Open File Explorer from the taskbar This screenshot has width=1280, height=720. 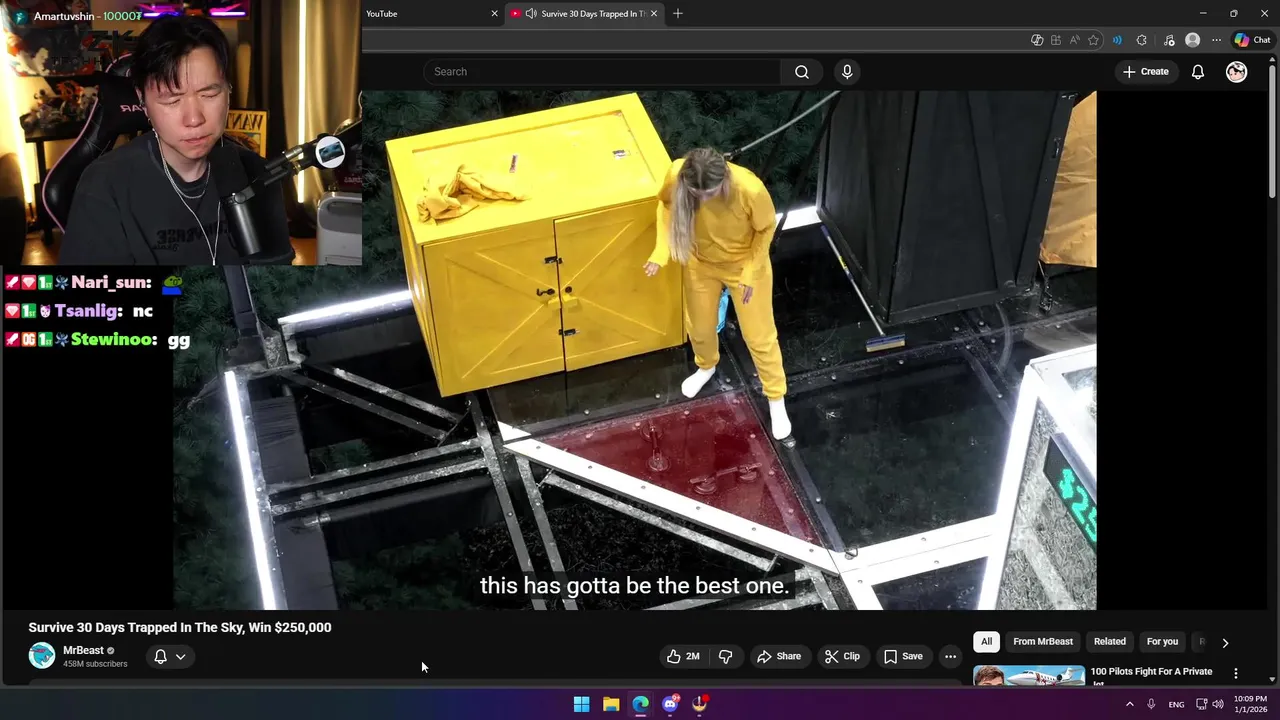tap(611, 704)
